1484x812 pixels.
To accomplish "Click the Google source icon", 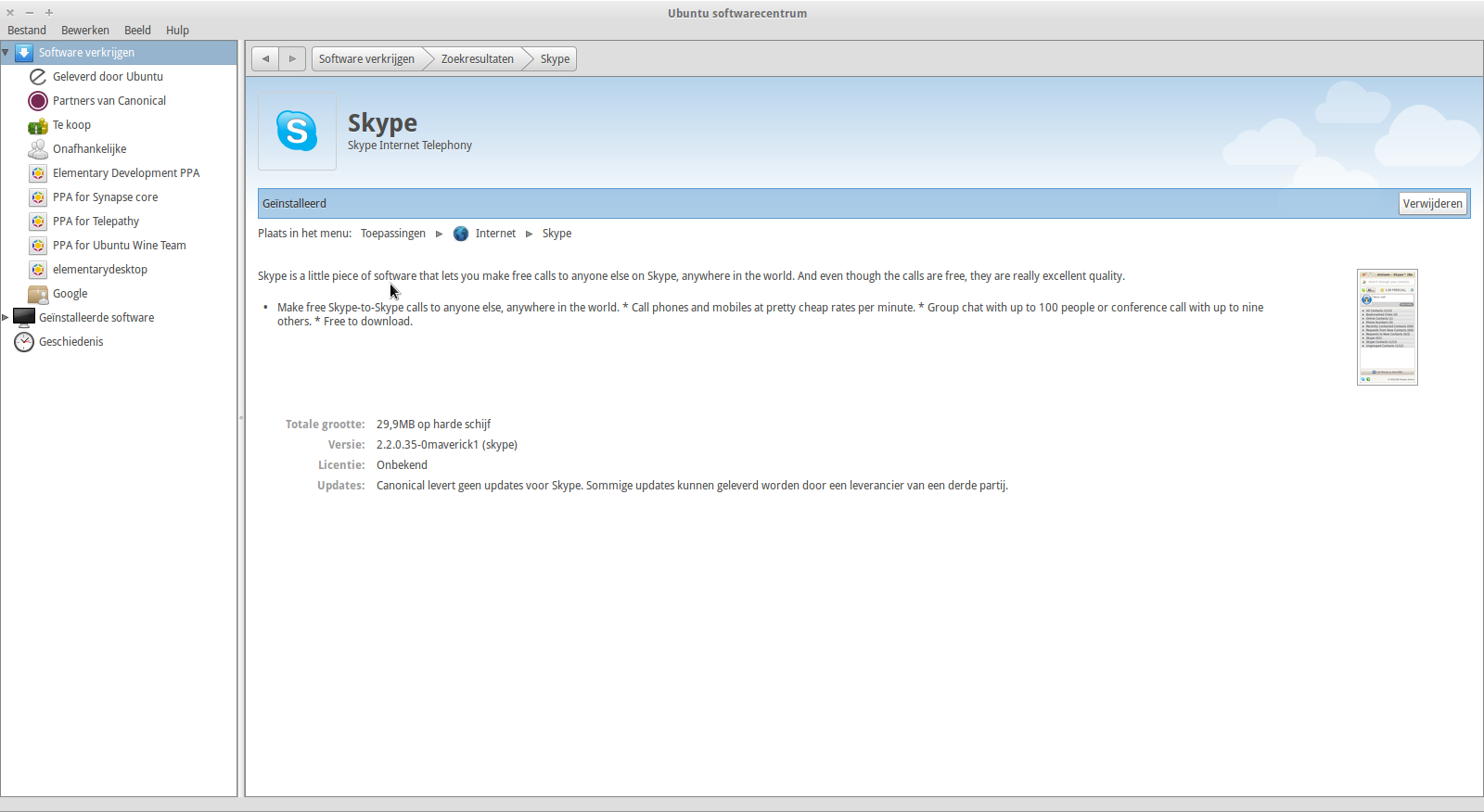I will (38, 294).
